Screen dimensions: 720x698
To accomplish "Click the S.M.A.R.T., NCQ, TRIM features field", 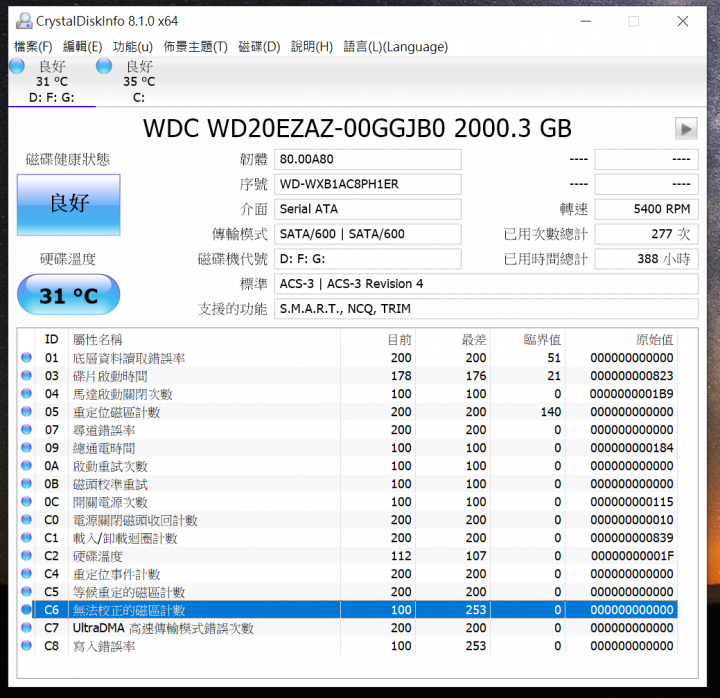I will coord(486,309).
